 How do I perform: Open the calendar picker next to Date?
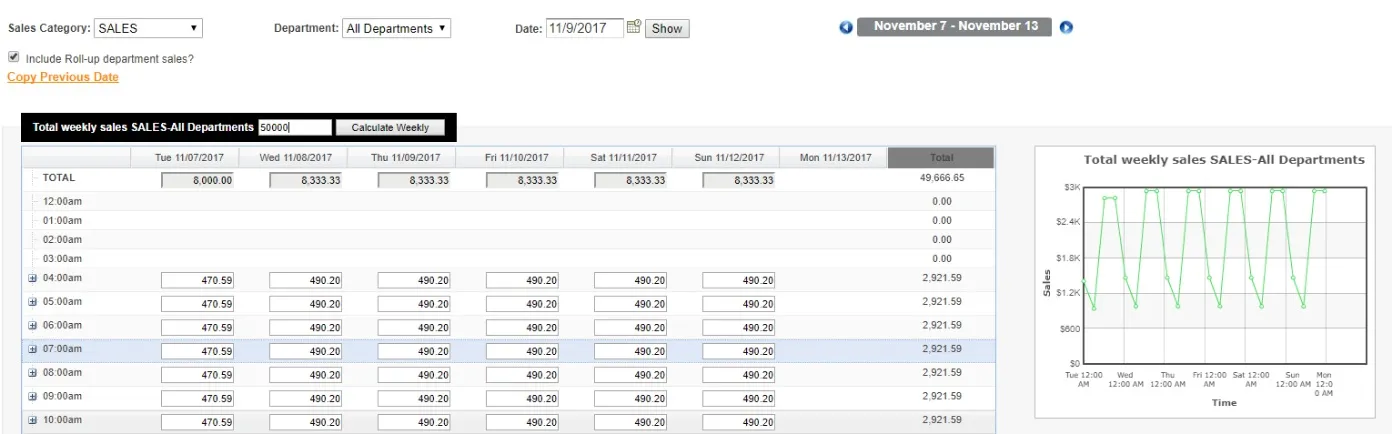(x=633, y=28)
